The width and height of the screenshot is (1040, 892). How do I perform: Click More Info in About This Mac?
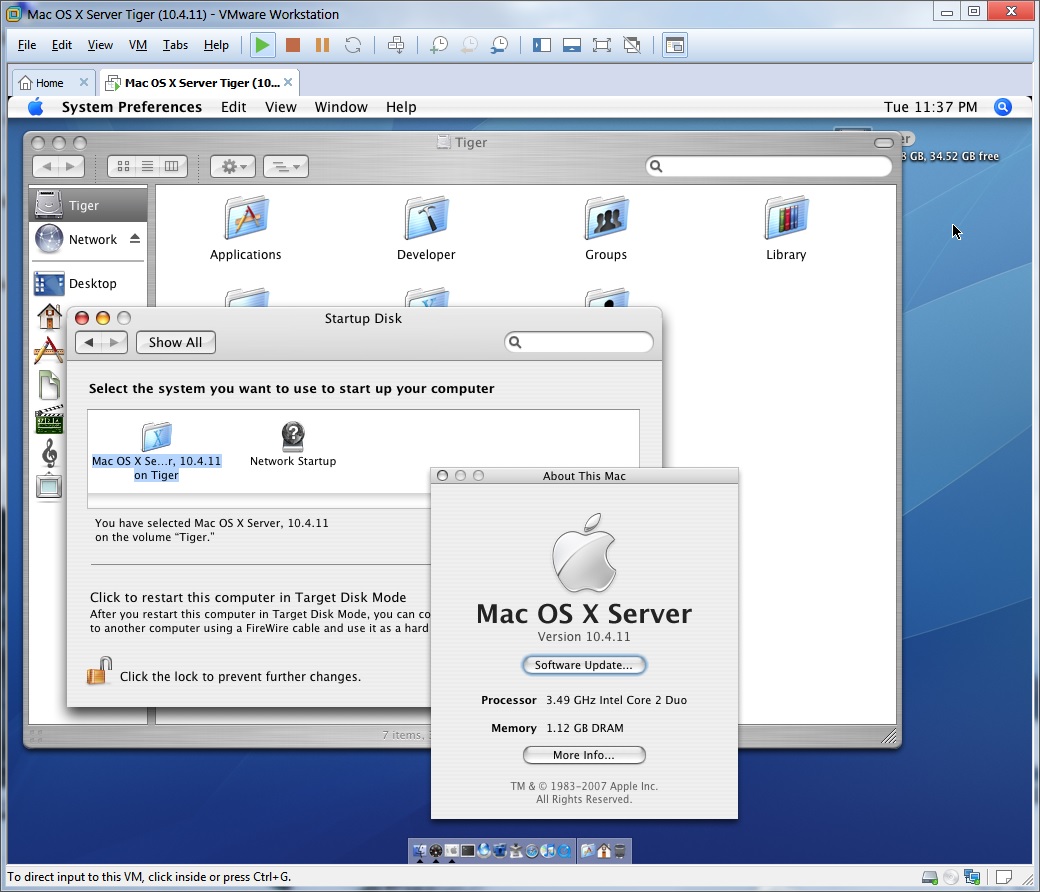[x=584, y=755]
